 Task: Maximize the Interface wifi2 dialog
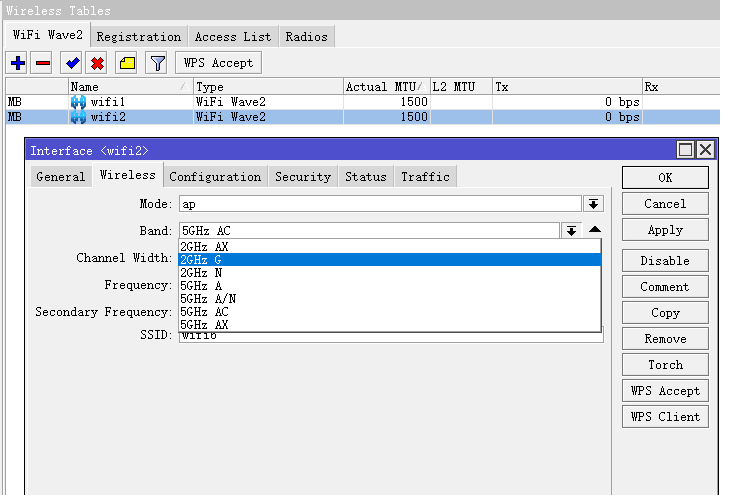(x=686, y=150)
